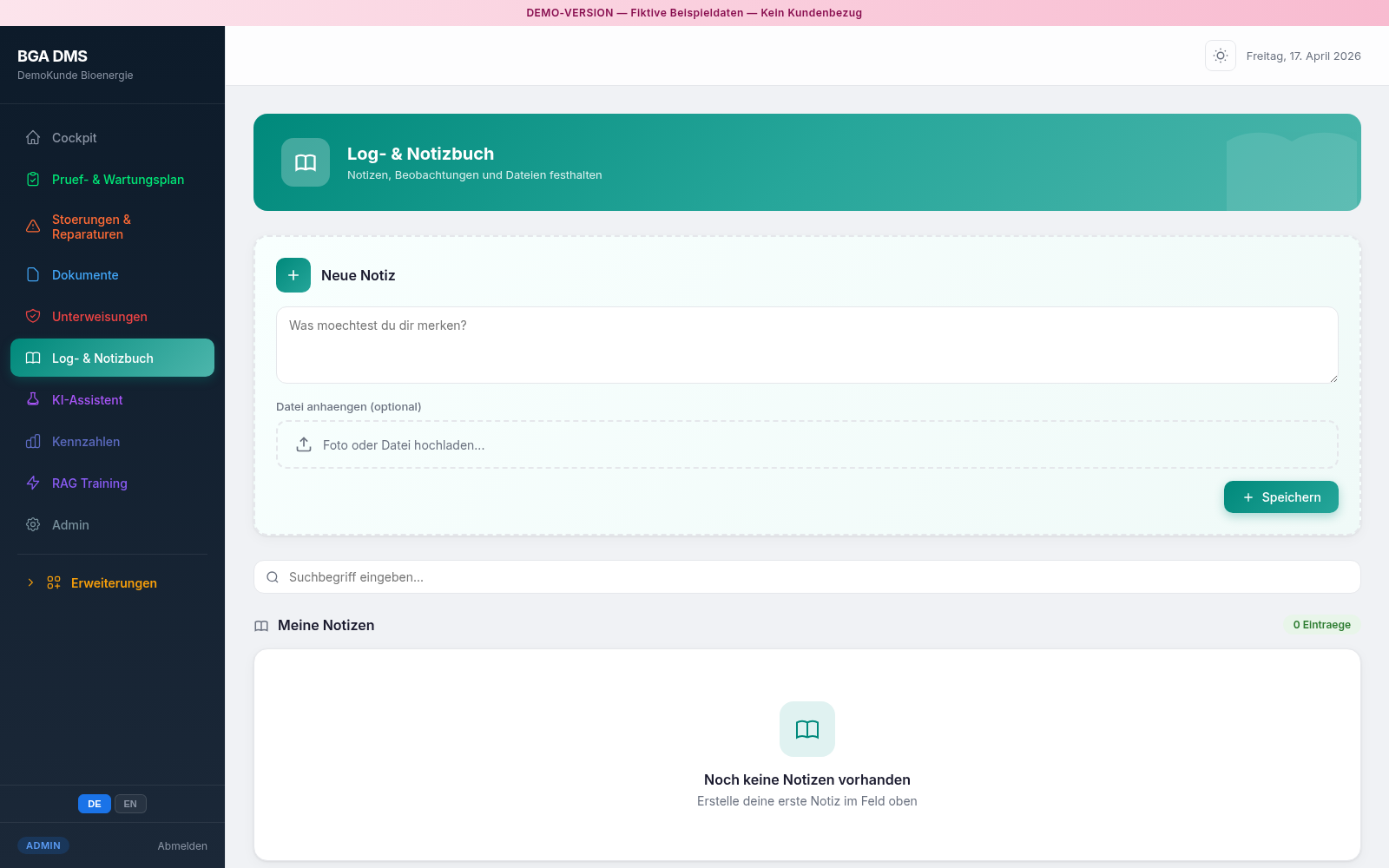Image resolution: width=1389 pixels, height=868 pixels.
Task: Open the Dokumente menu item
Action: (85, 275)
